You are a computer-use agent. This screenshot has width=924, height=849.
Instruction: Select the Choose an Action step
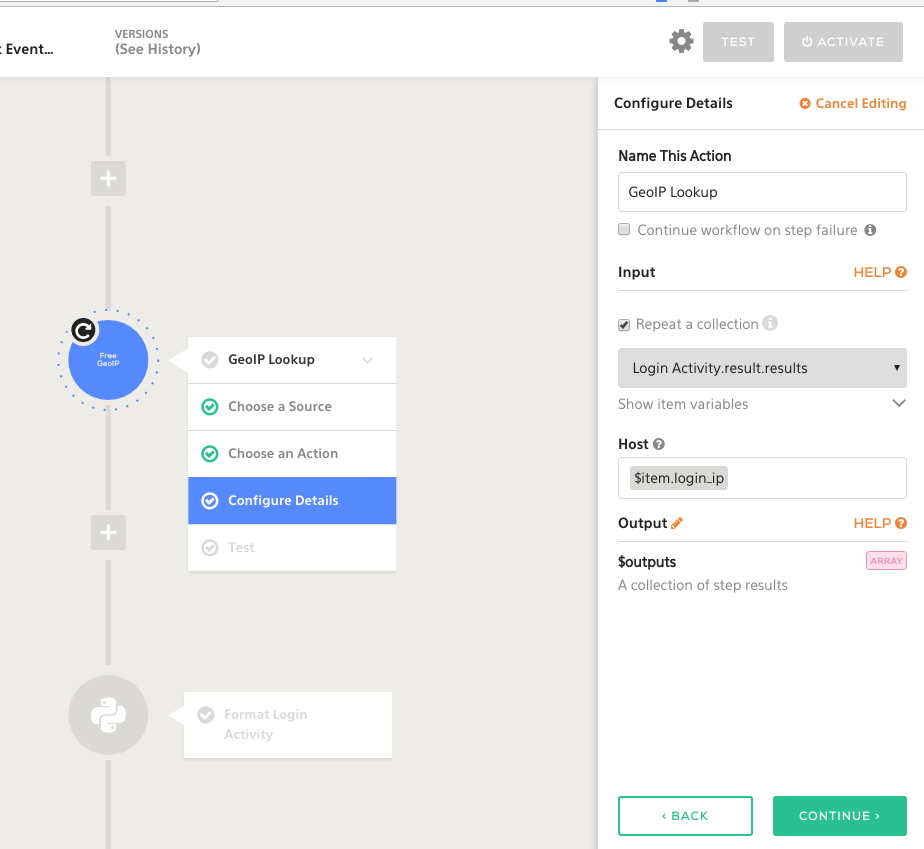(283, 454)
